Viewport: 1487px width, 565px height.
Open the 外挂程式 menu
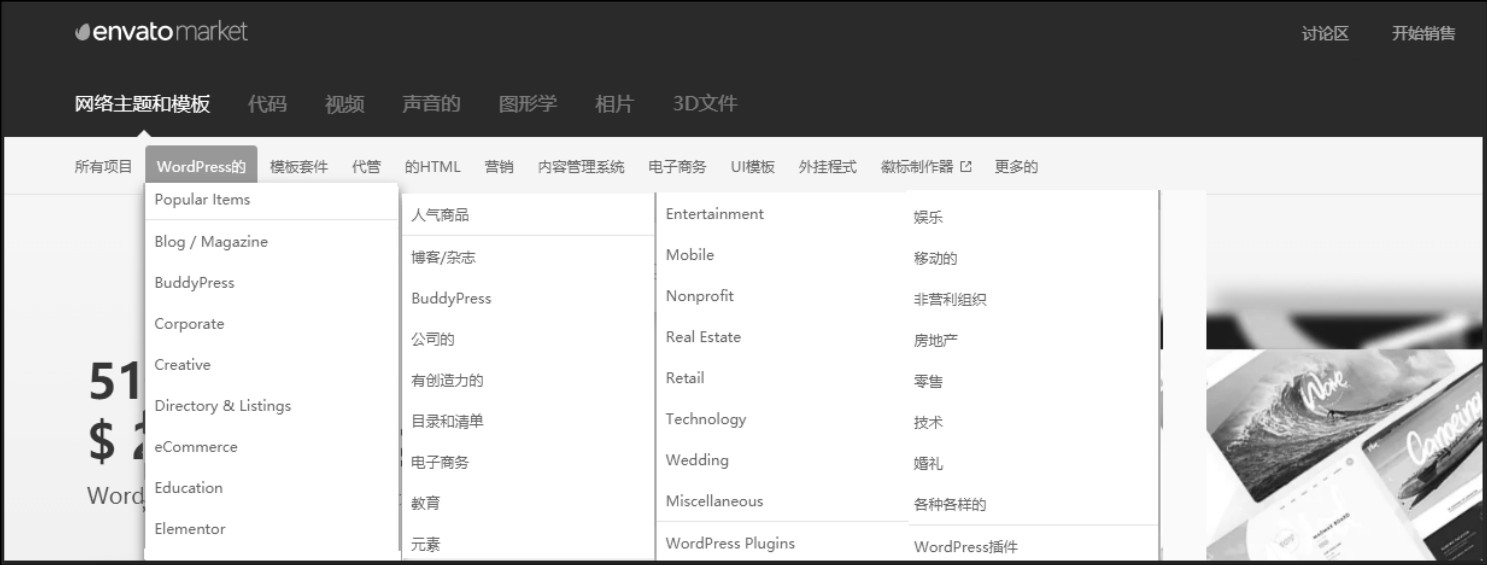pos(827,167)
